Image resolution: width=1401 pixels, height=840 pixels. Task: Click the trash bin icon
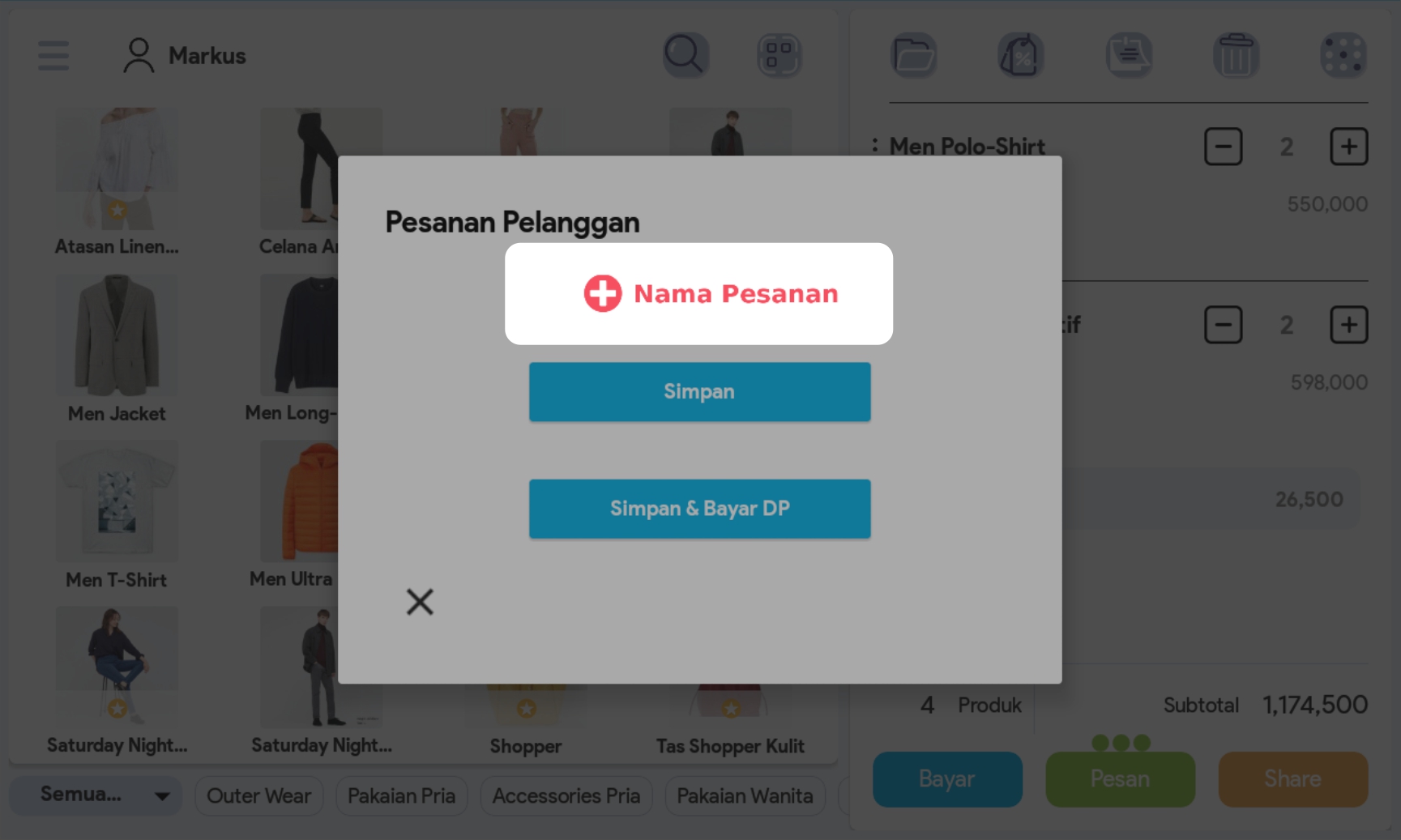point(1236,55)
